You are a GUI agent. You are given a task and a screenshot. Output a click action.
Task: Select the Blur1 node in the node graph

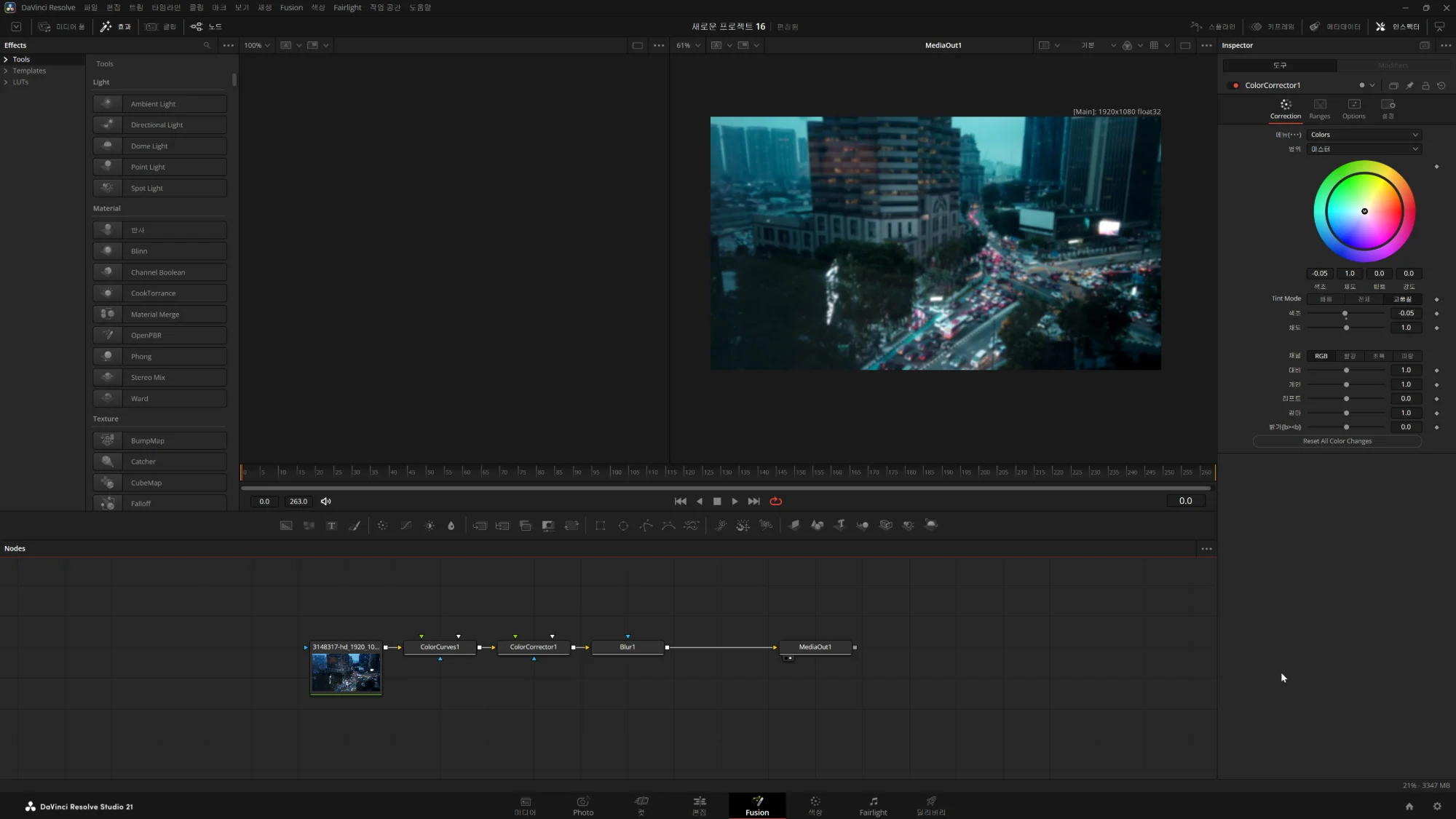(628, 647)
